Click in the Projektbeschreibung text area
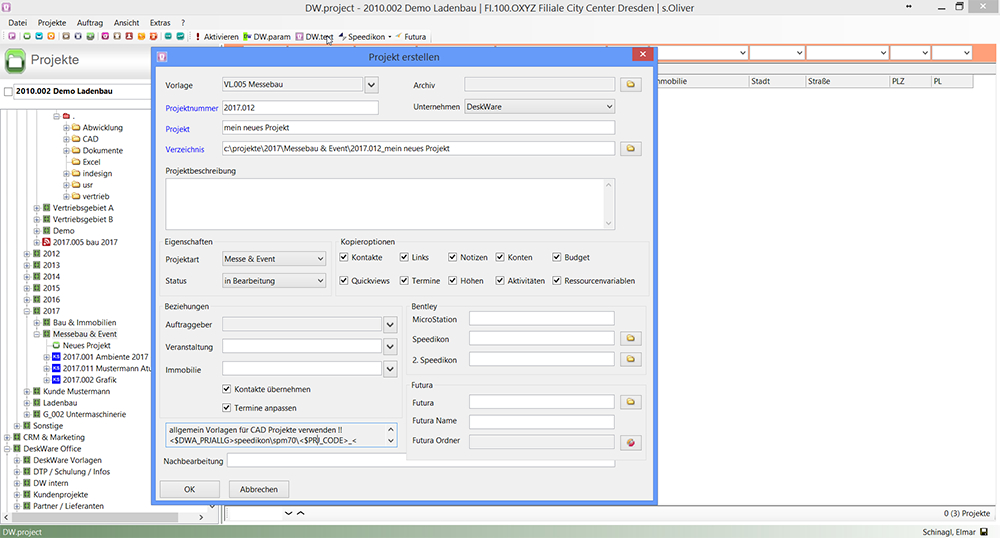The width and height of the screenshot is (1000, 538). tap(390, 204)
